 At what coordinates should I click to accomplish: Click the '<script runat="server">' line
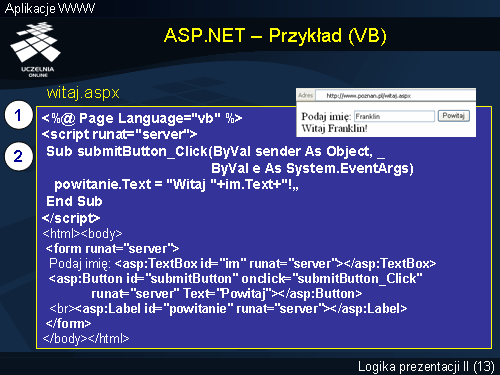point(120,134)
